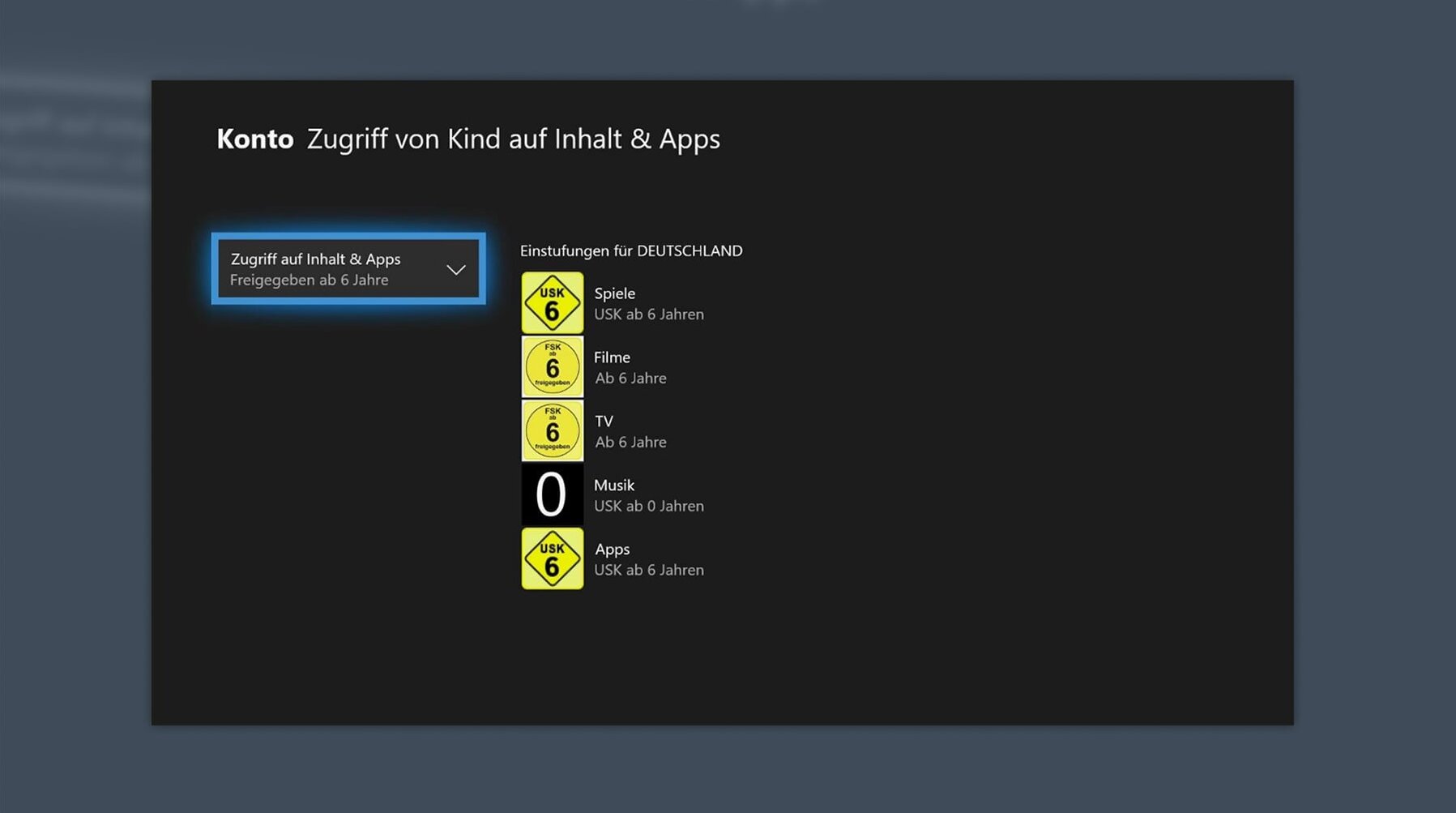Click the FSK 6 icon beside Filme
This screenshot has height=813, width=1456.
click(x=552, y=367)
